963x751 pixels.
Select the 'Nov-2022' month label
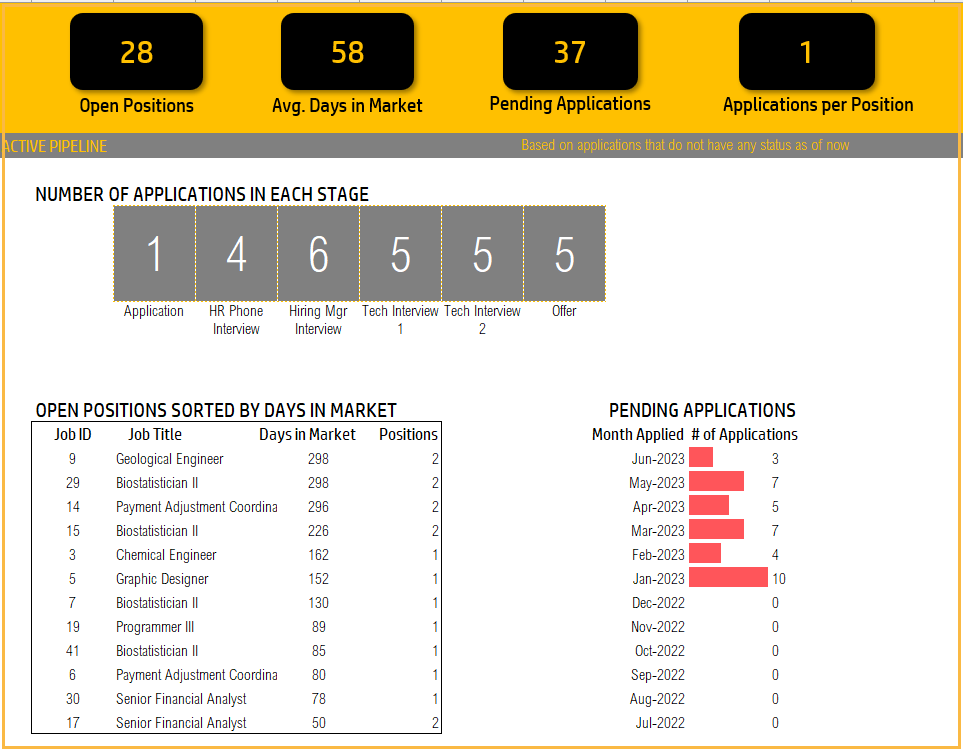658,627
